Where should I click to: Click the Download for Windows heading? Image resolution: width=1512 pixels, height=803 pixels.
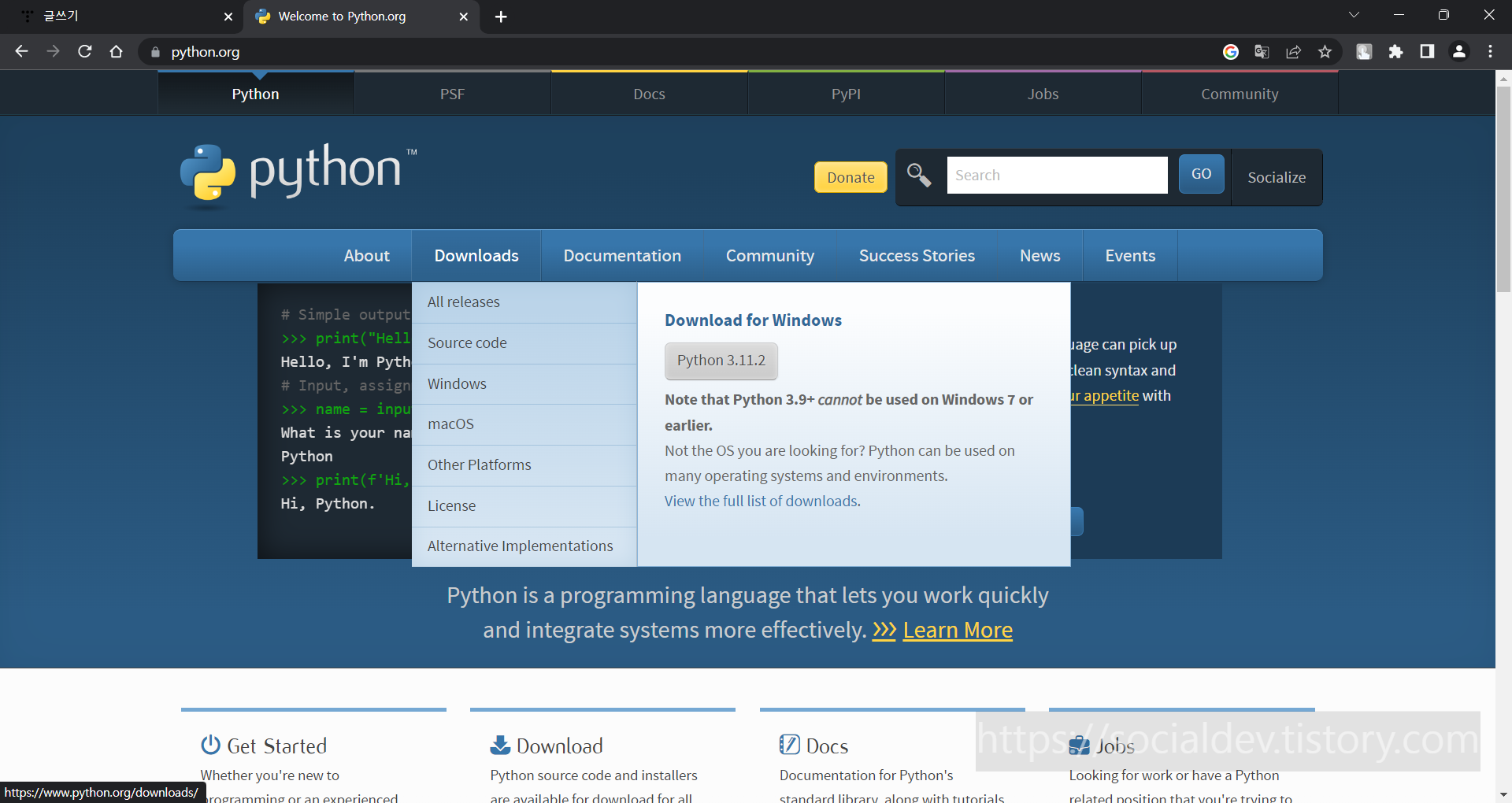753,320
